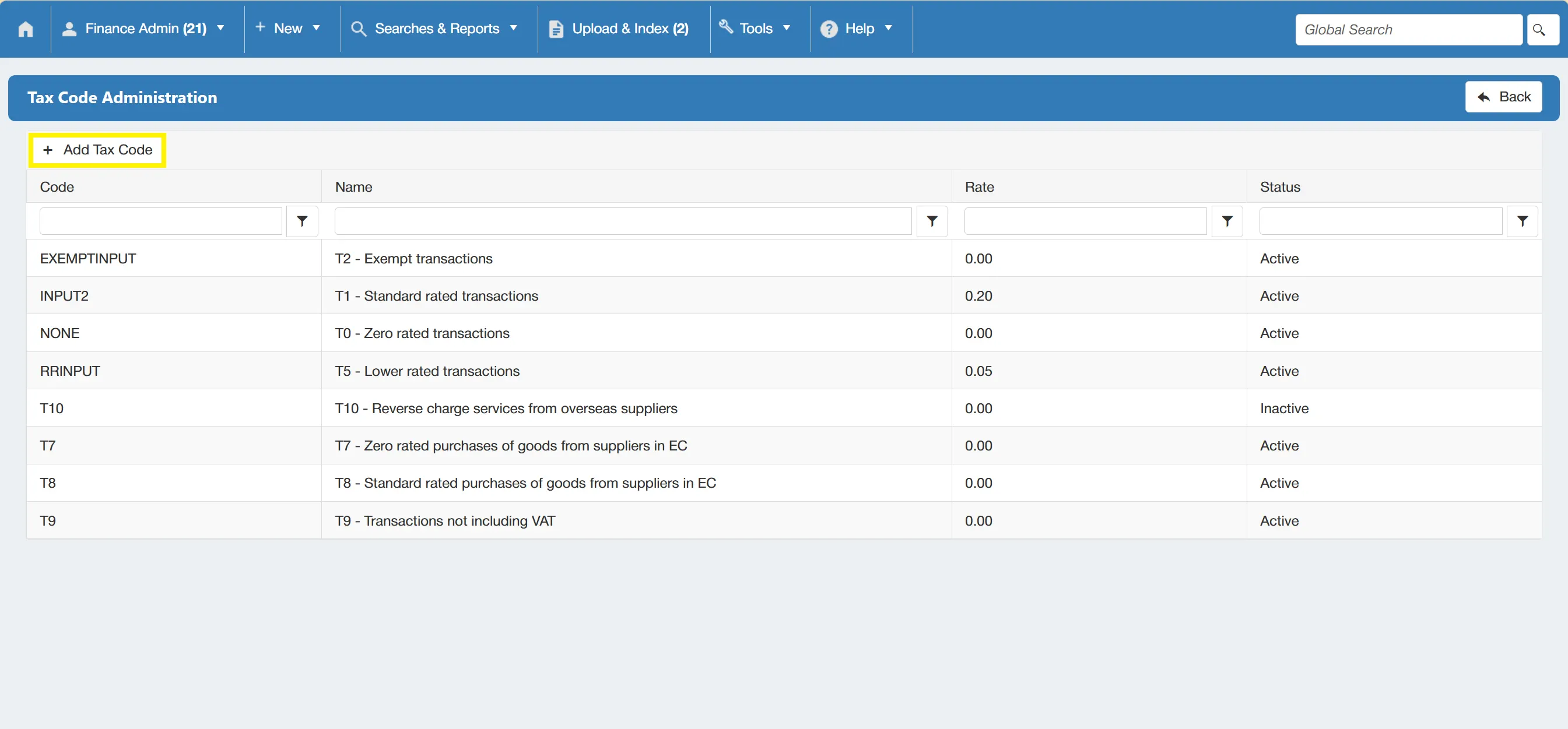
Task: Click 'T7 - Zero rated purchases' name
Action: tap(511, 445)
